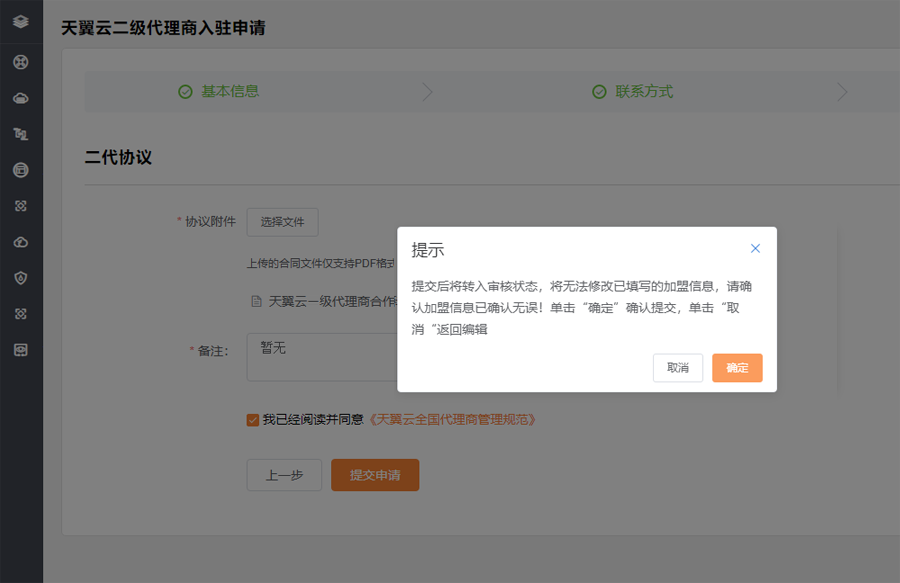Open the cloud-sync icon in the sidebar

21,242
